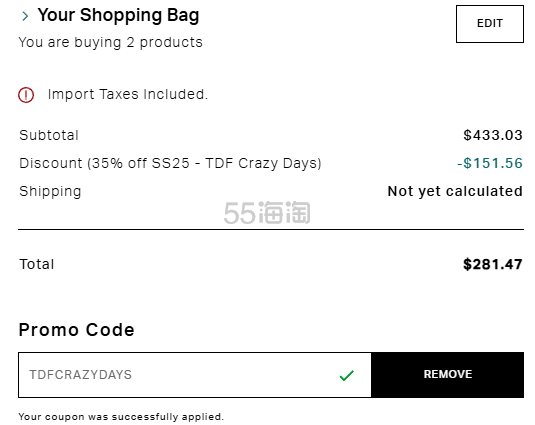The image size is (535, 425).
Task: Focus the TDFCRAZYDAYS promo code input
Action: pos(195,375)
